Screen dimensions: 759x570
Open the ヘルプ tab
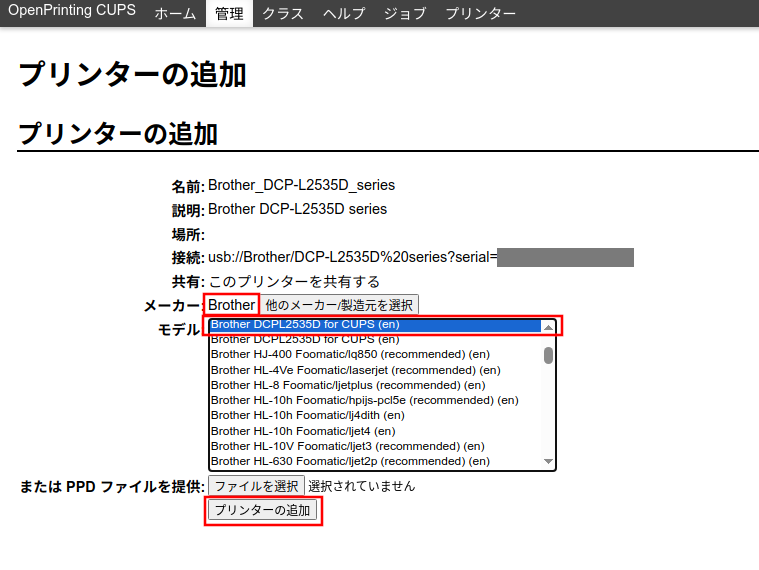(344, 13)
